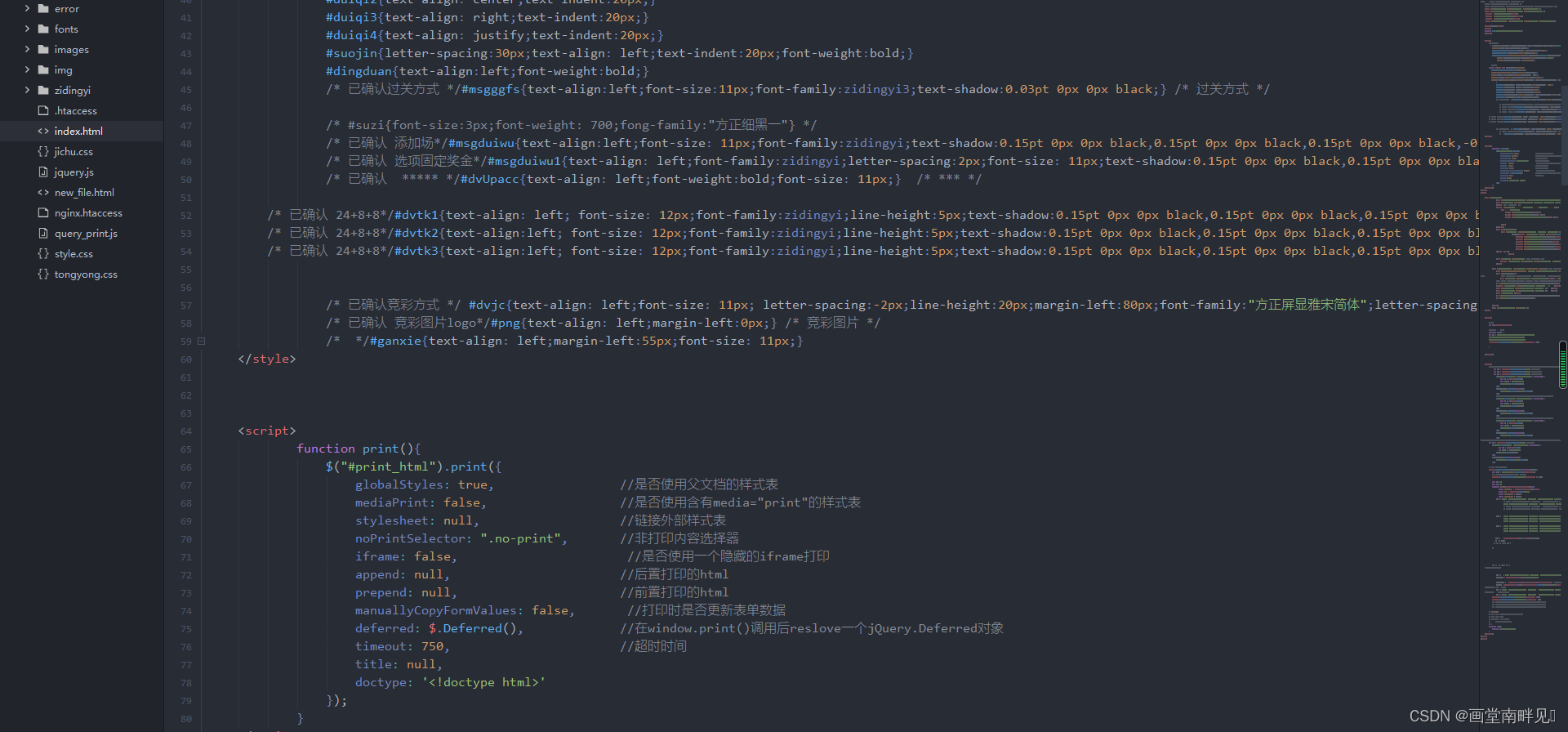Click the 'noPrintSelector' option line
Screen dimensions: 1568x732
461,538
